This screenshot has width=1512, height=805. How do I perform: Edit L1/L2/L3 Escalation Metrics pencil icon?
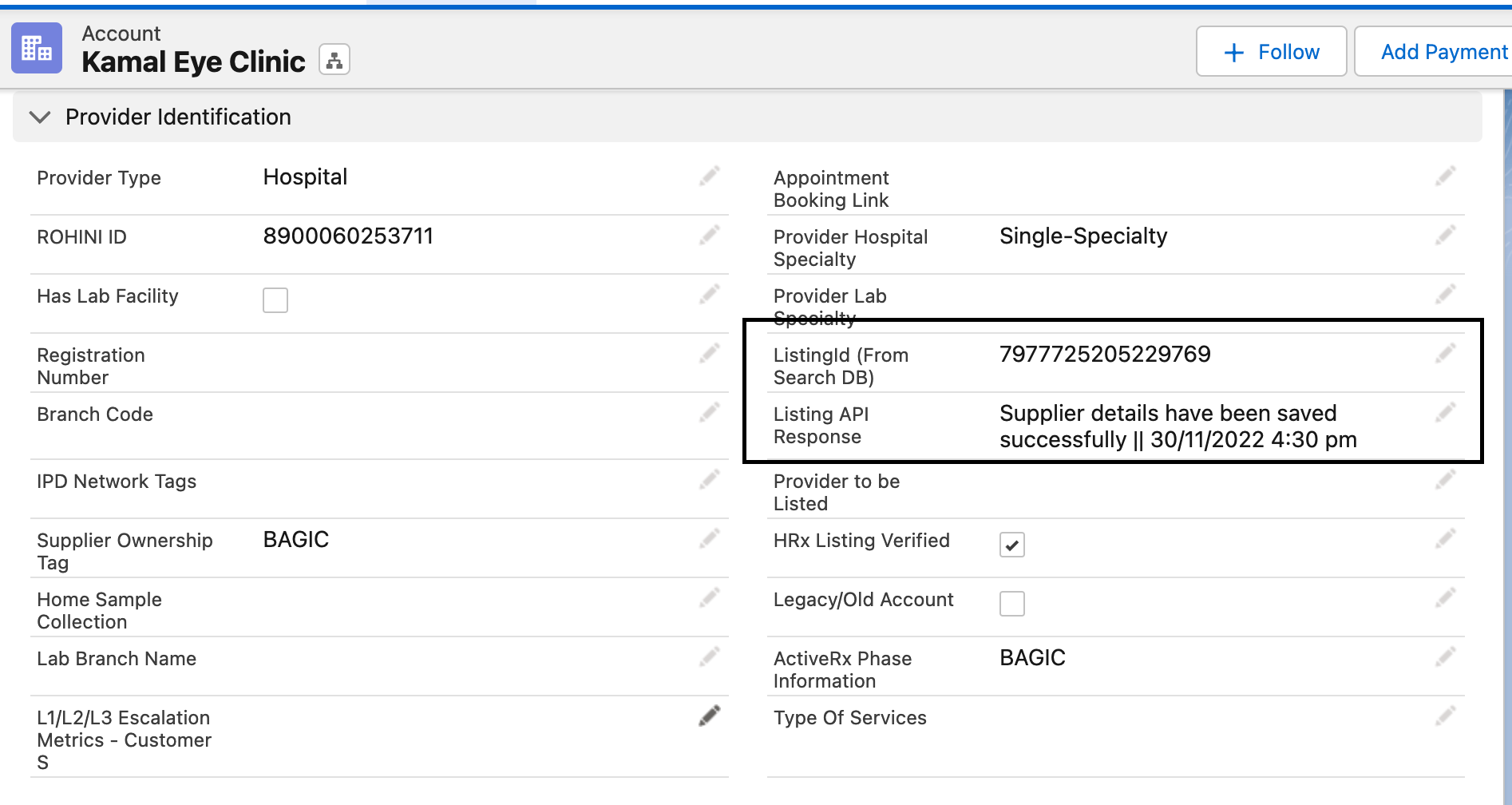[709, 716]
